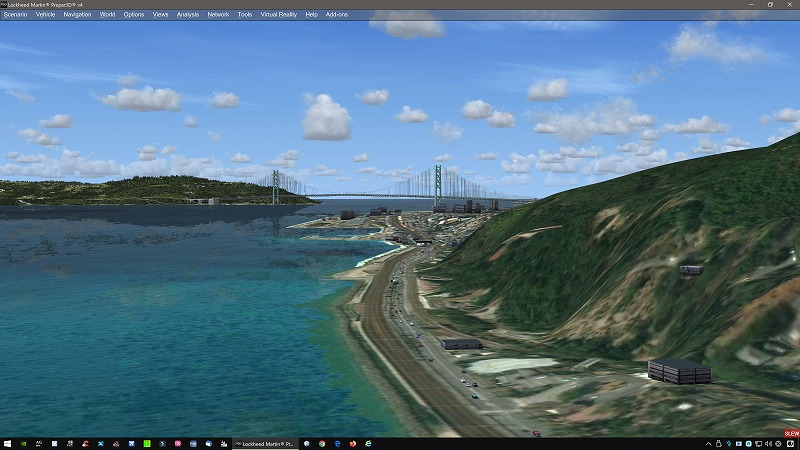Image resolution: width=800 pixels, height=450 pixels.
Task: Click the volume speaker tray icon
Action: 768,444
